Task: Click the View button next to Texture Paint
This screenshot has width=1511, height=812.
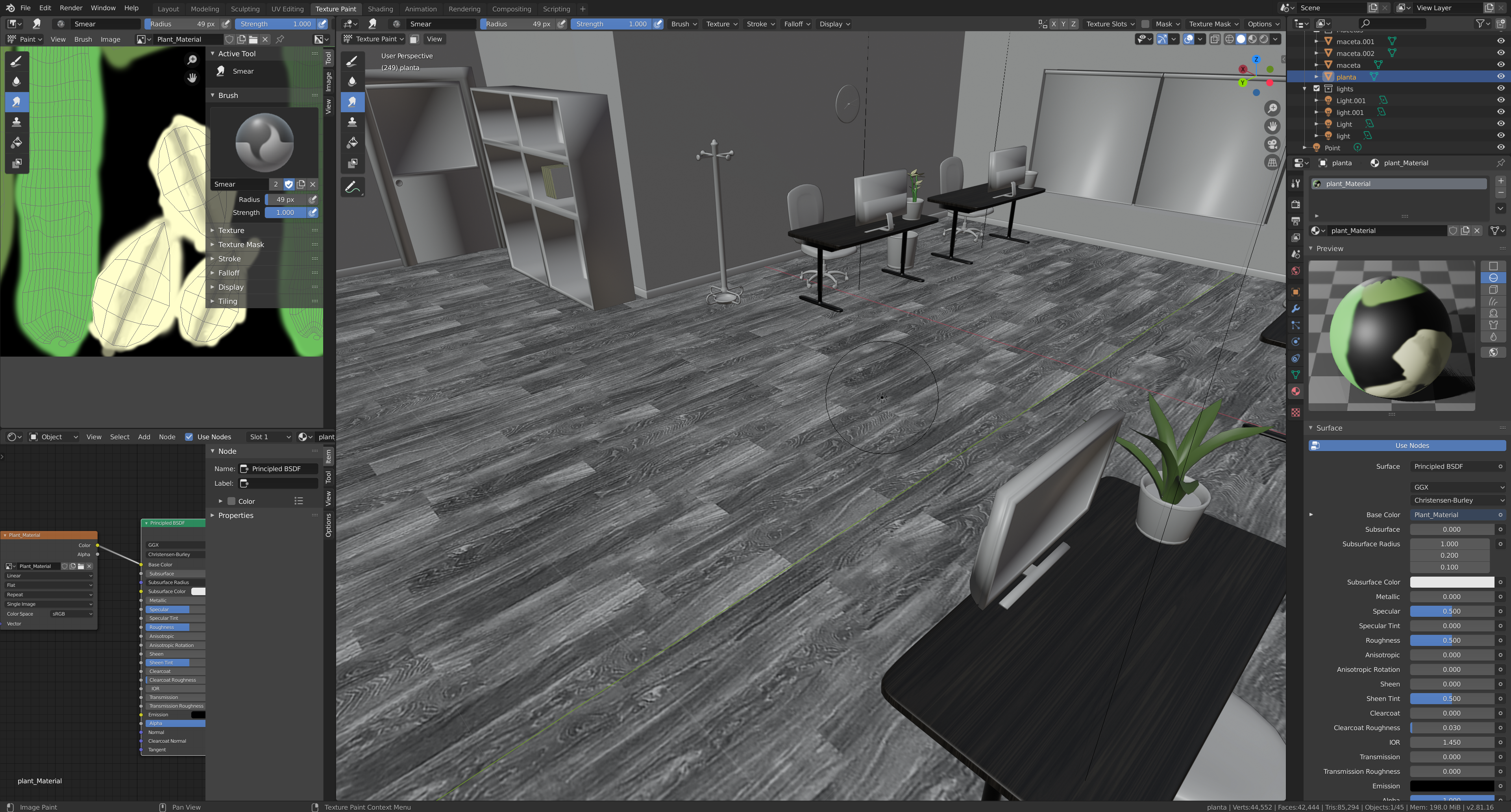Action: point(434,39)
